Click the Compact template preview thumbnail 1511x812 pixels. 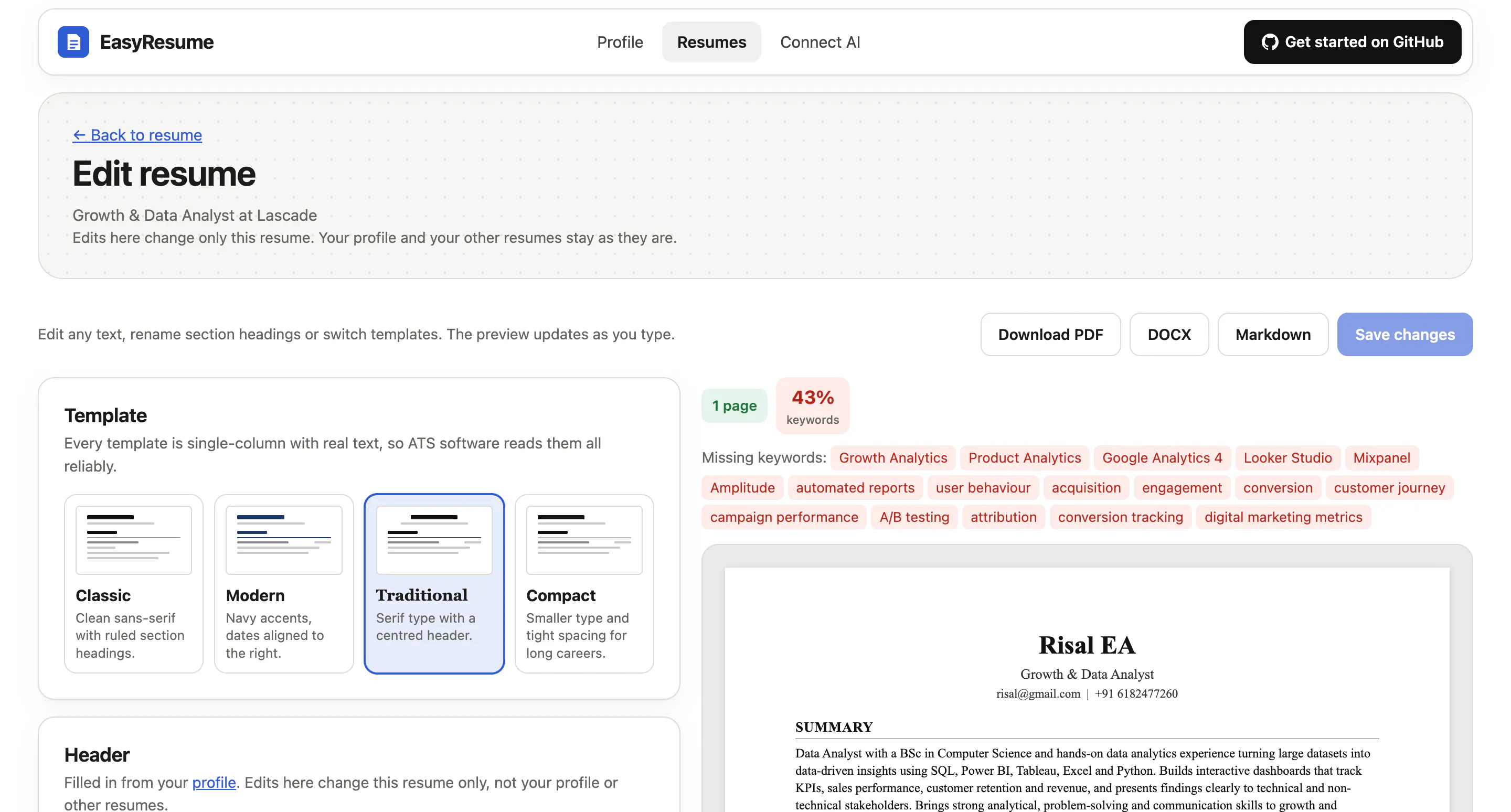click(x=584, y=540)
